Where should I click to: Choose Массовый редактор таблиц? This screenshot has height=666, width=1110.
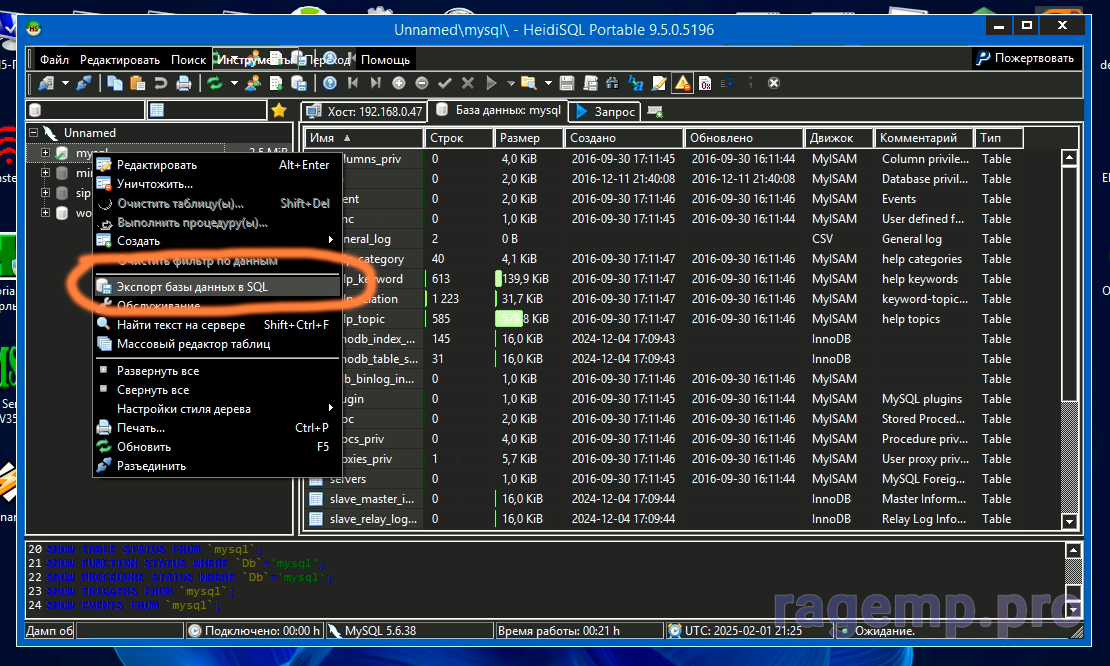pyautogui.click(x=217, y=344)
